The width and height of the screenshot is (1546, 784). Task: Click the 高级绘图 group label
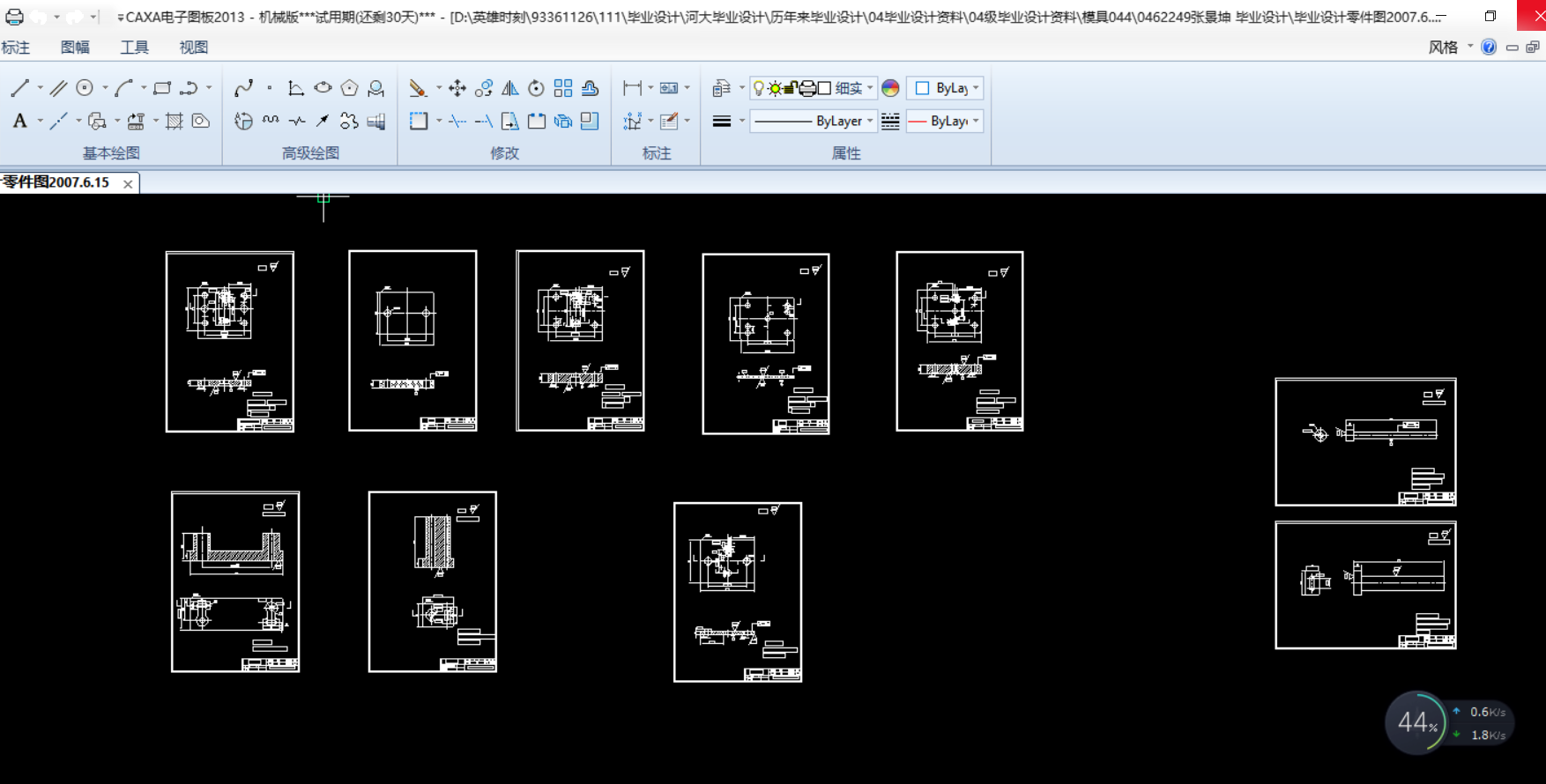click(x=310, y=153)
